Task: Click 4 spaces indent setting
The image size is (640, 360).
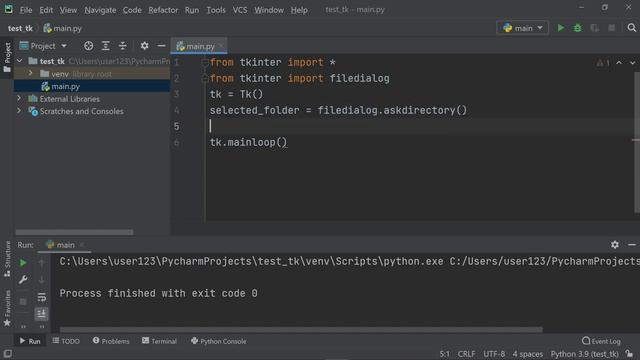Action: [528, 354]
